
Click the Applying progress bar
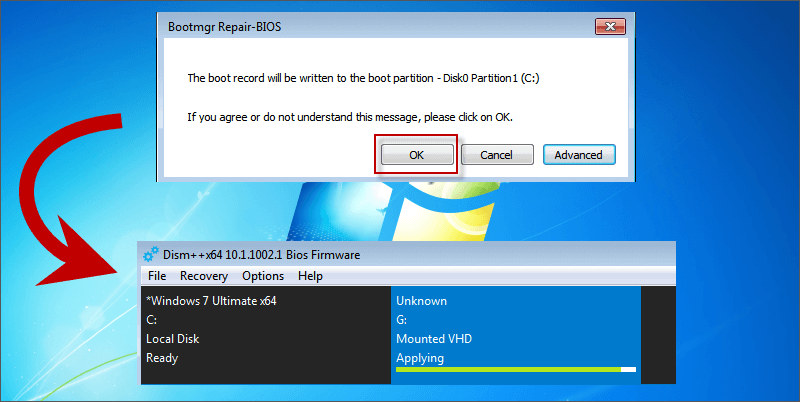point(516,369)
